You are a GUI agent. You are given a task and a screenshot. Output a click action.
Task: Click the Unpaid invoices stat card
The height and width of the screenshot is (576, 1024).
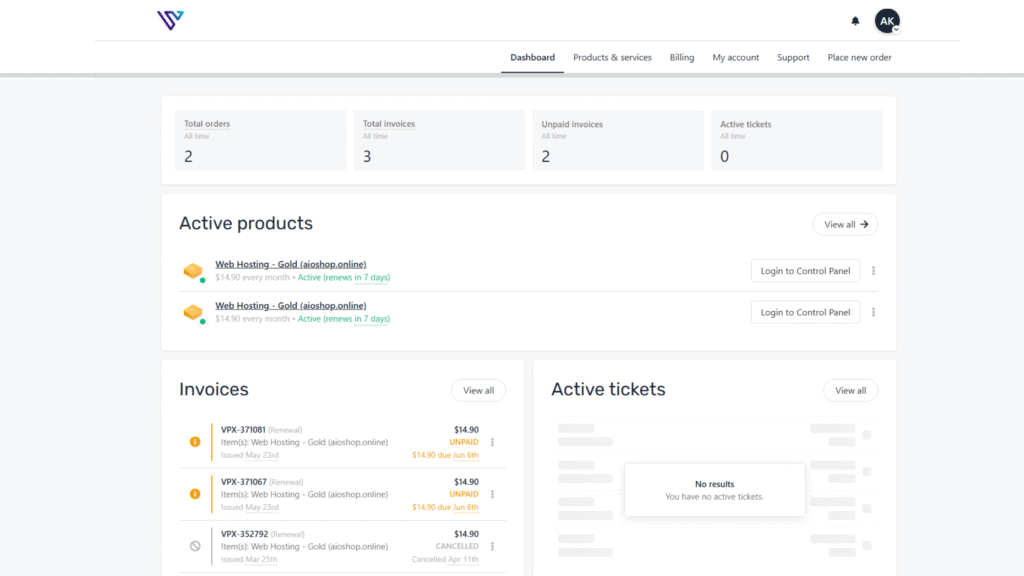617,140
